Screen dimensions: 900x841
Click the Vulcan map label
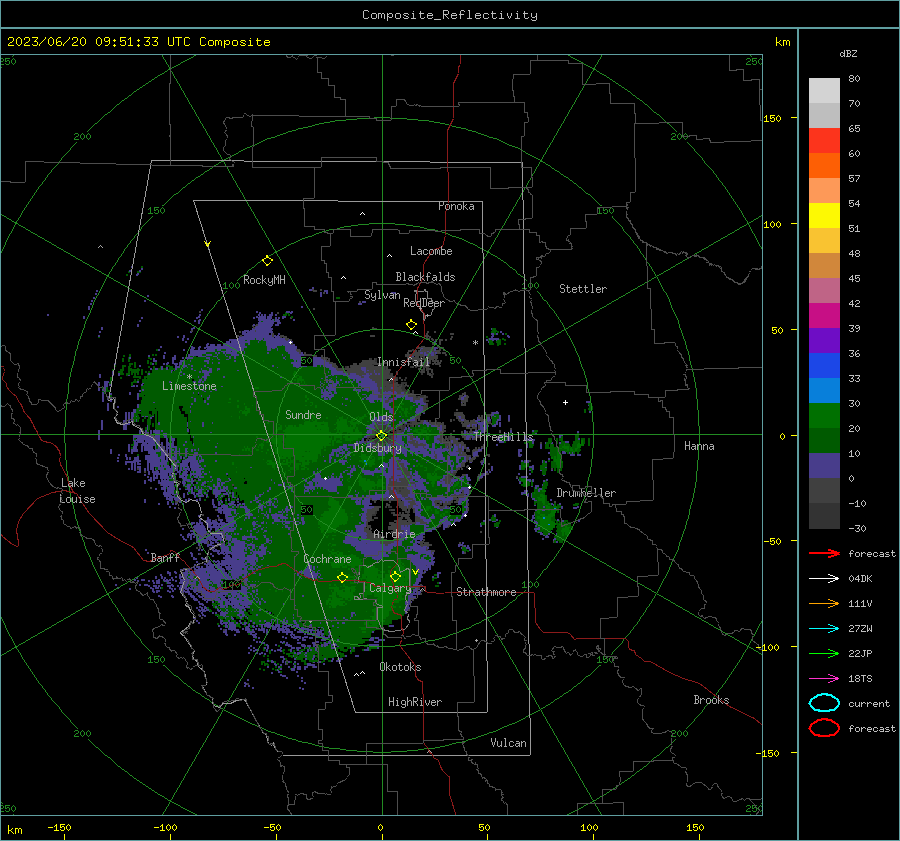[508, 742]
